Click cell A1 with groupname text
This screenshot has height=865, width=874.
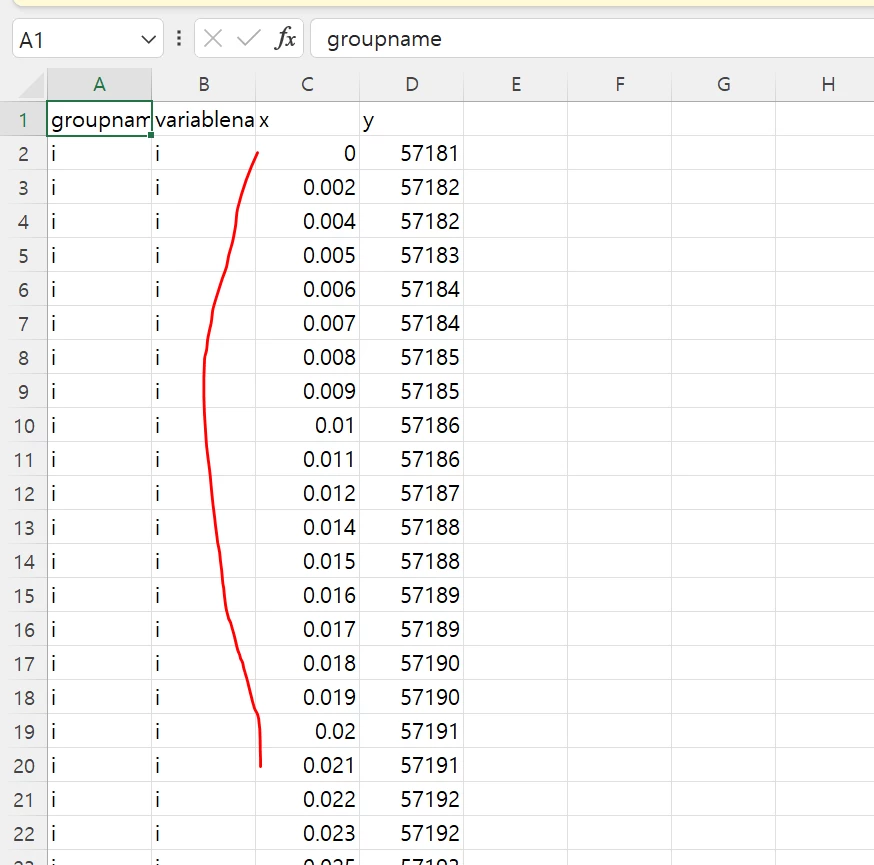pos(99,119)
